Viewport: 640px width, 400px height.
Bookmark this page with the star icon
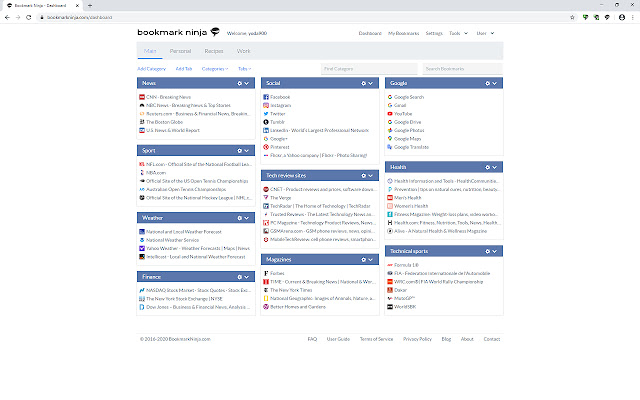tap(572, 17)
